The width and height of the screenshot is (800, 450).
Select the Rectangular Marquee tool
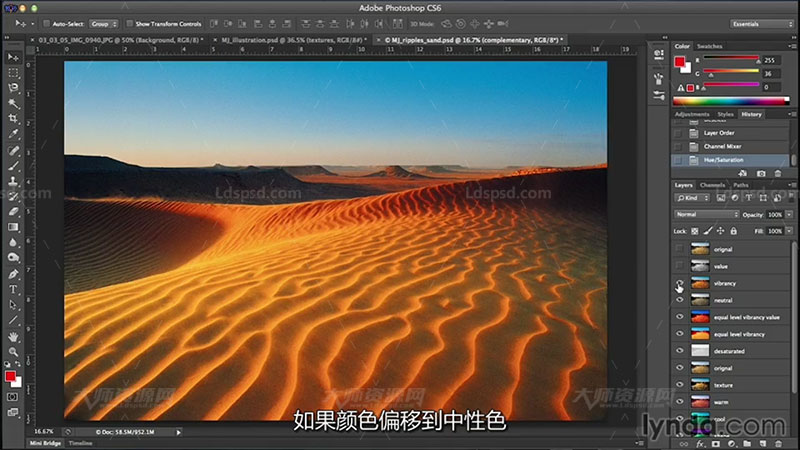13,72
